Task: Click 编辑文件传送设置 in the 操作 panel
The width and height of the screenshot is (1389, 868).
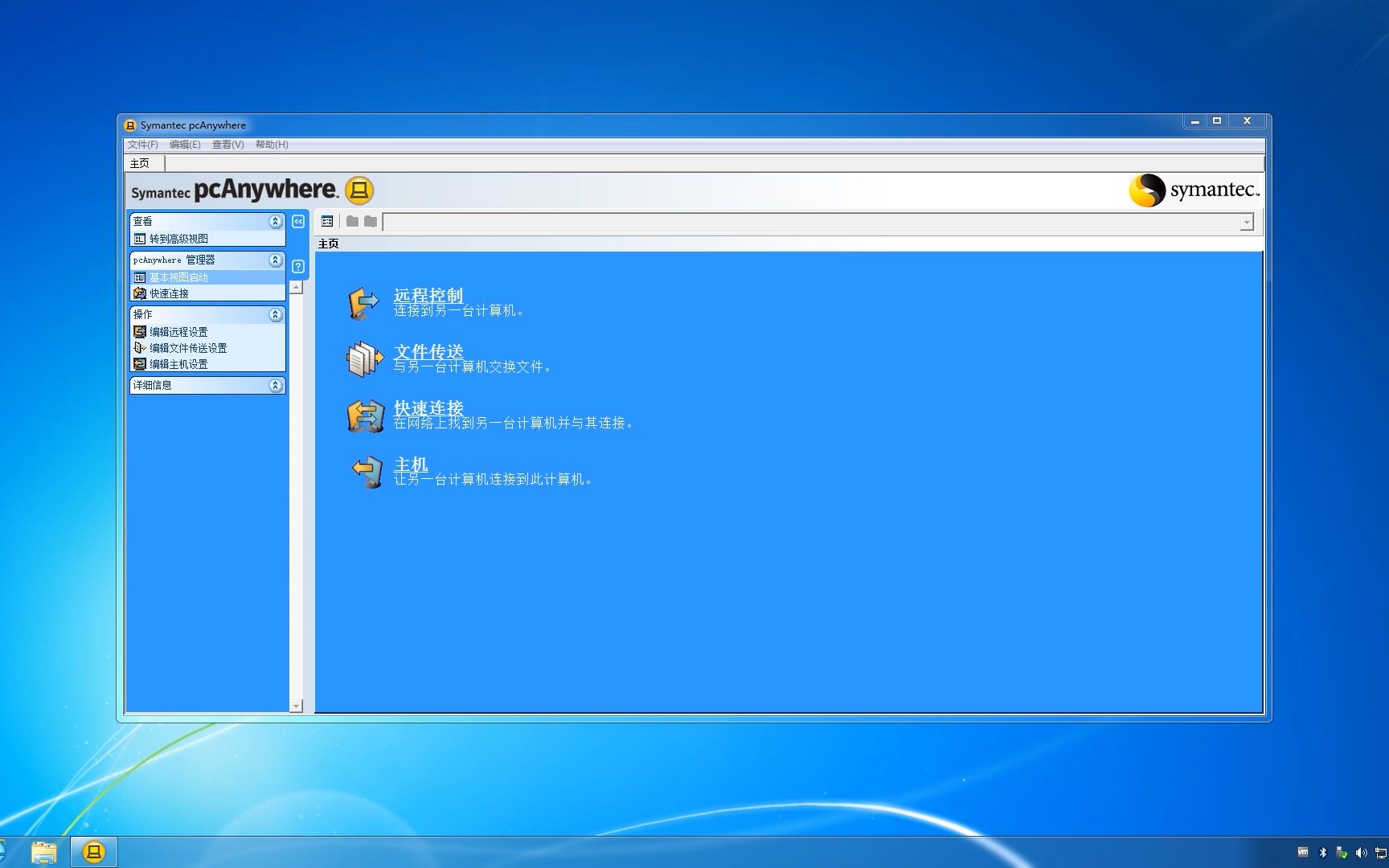Action: (x=188, y=348)
